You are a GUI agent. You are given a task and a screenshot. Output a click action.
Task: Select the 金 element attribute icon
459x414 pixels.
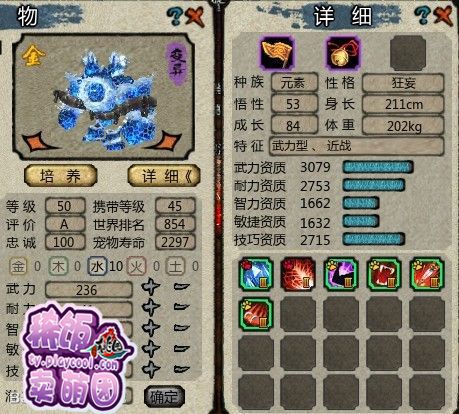18,266
